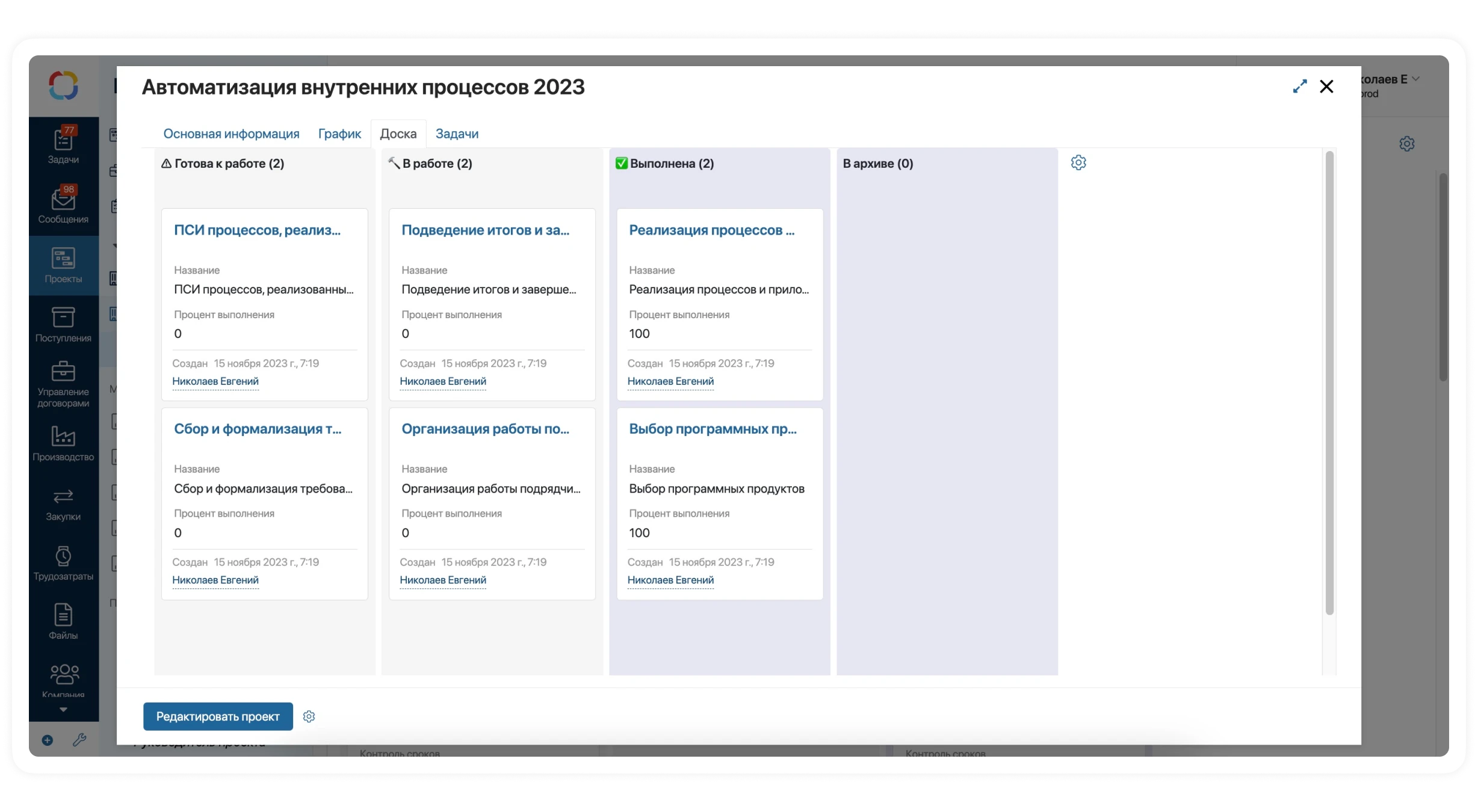
Task: Click the plus icon below the sidebar
Action: pos(48,740)
